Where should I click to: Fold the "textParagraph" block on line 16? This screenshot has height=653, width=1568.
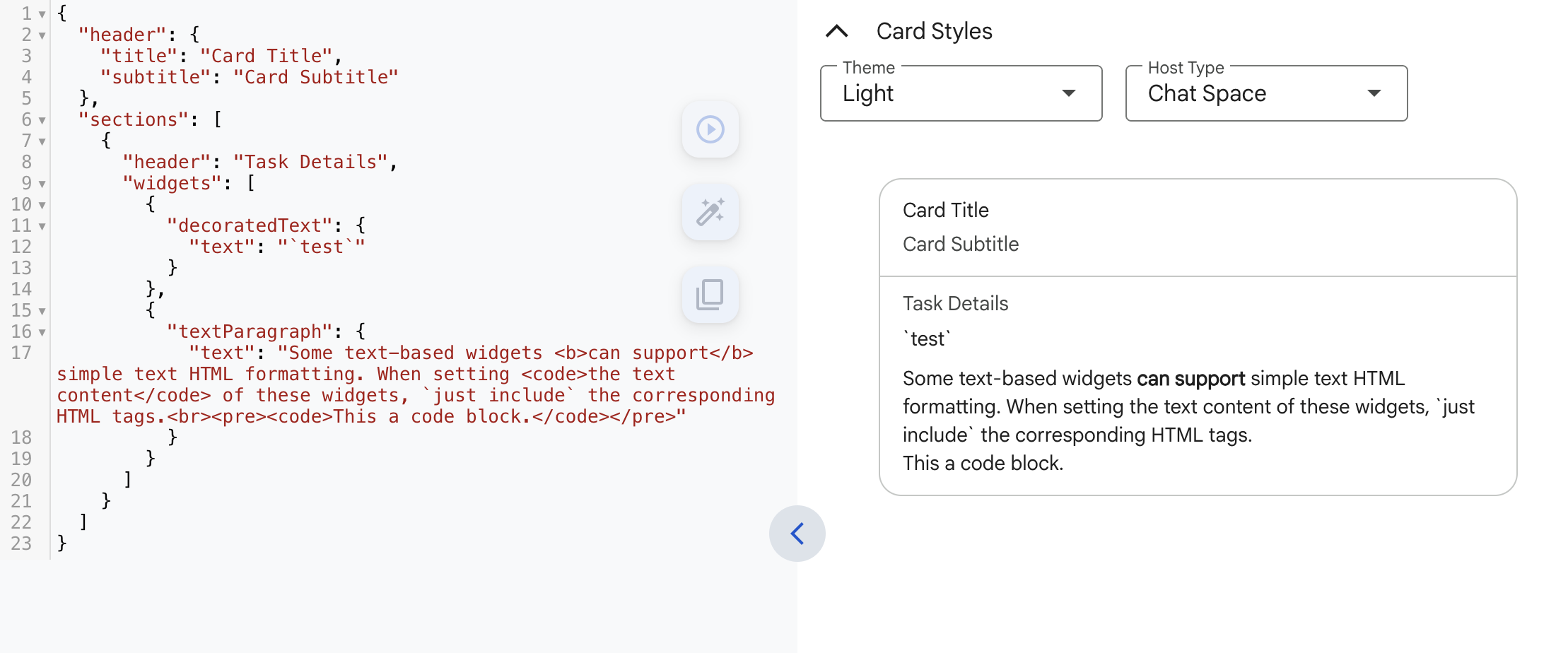pos(42,332)
